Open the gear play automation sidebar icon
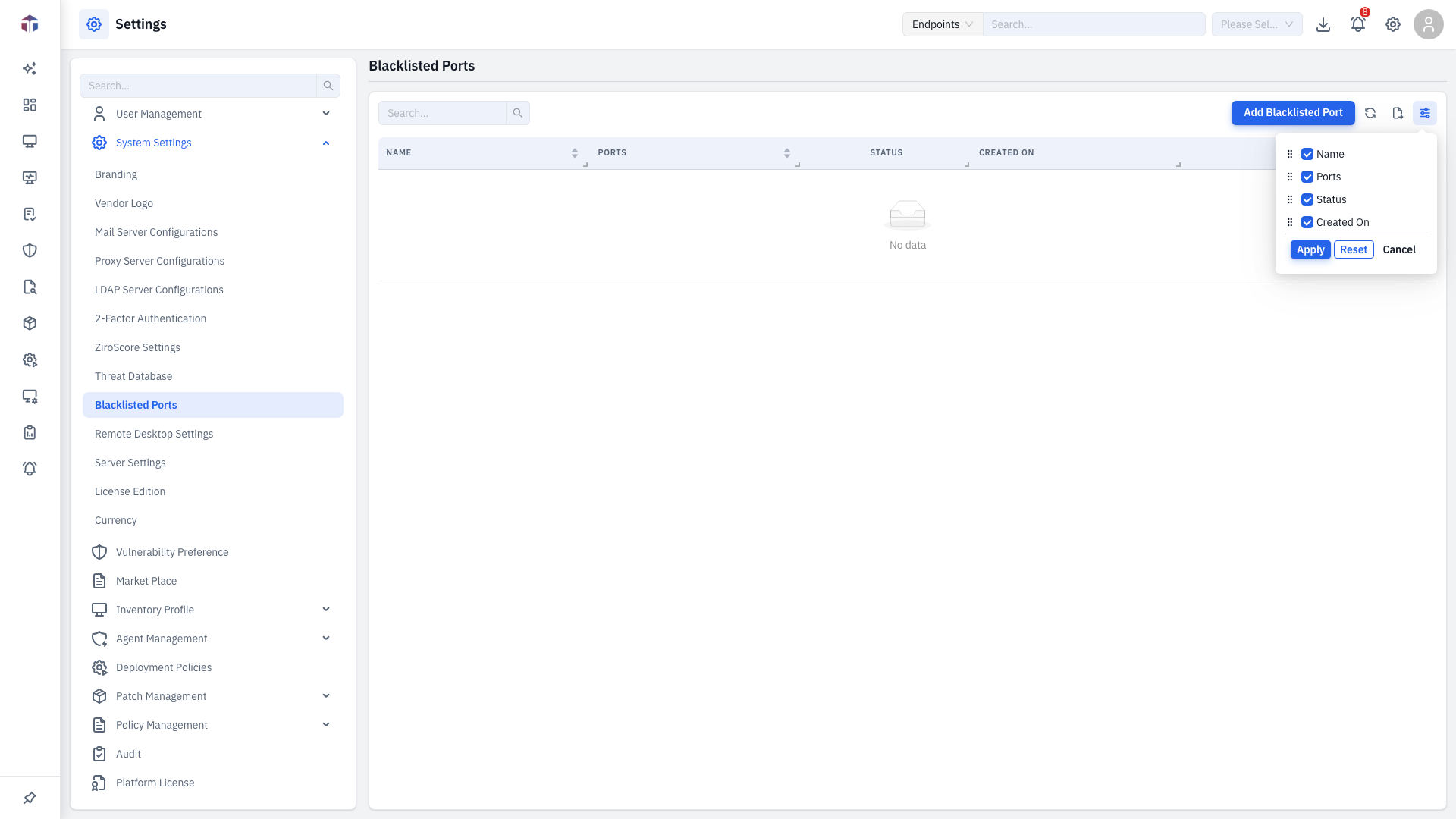The image size is (1456, 819). point(30,359)
